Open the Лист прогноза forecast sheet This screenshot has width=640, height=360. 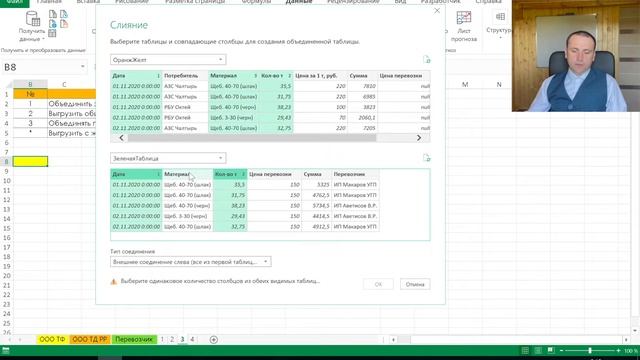[x=464, y=26]
